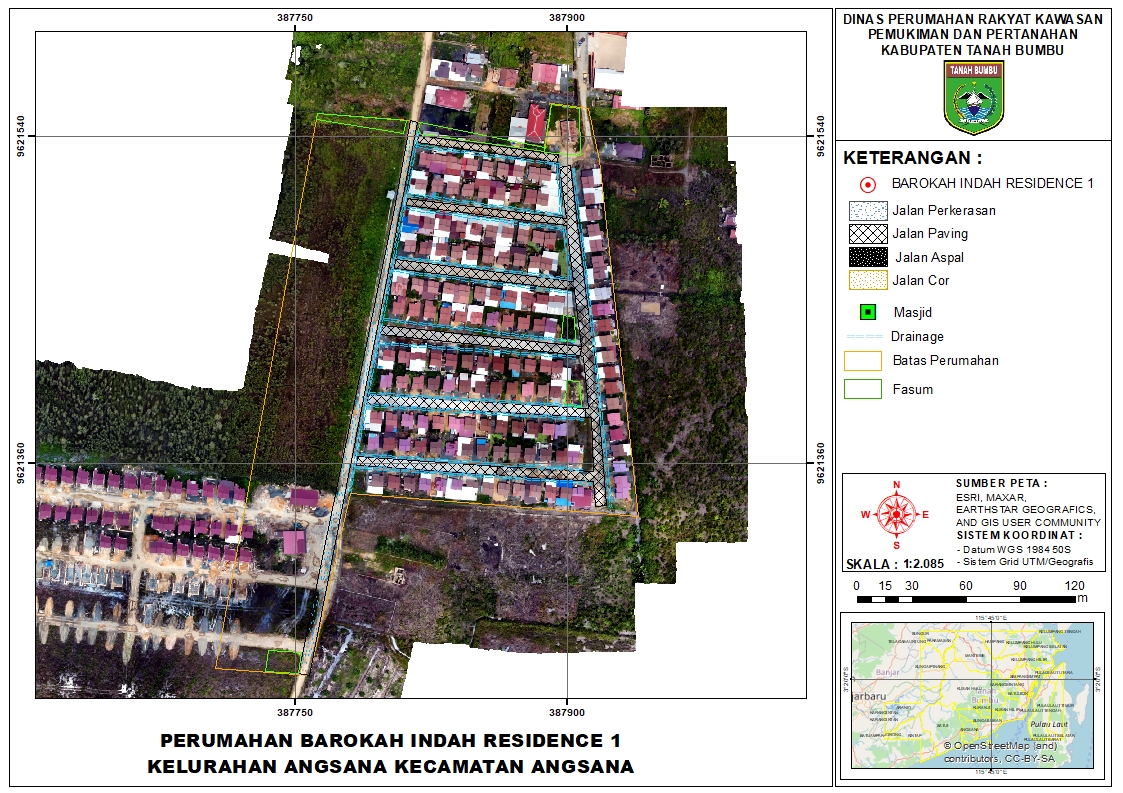1123x793 pixels.
Task: Click the map title 'Perumahan Barokah Indah Residence 1'
Action: click(x=390, y=741)
